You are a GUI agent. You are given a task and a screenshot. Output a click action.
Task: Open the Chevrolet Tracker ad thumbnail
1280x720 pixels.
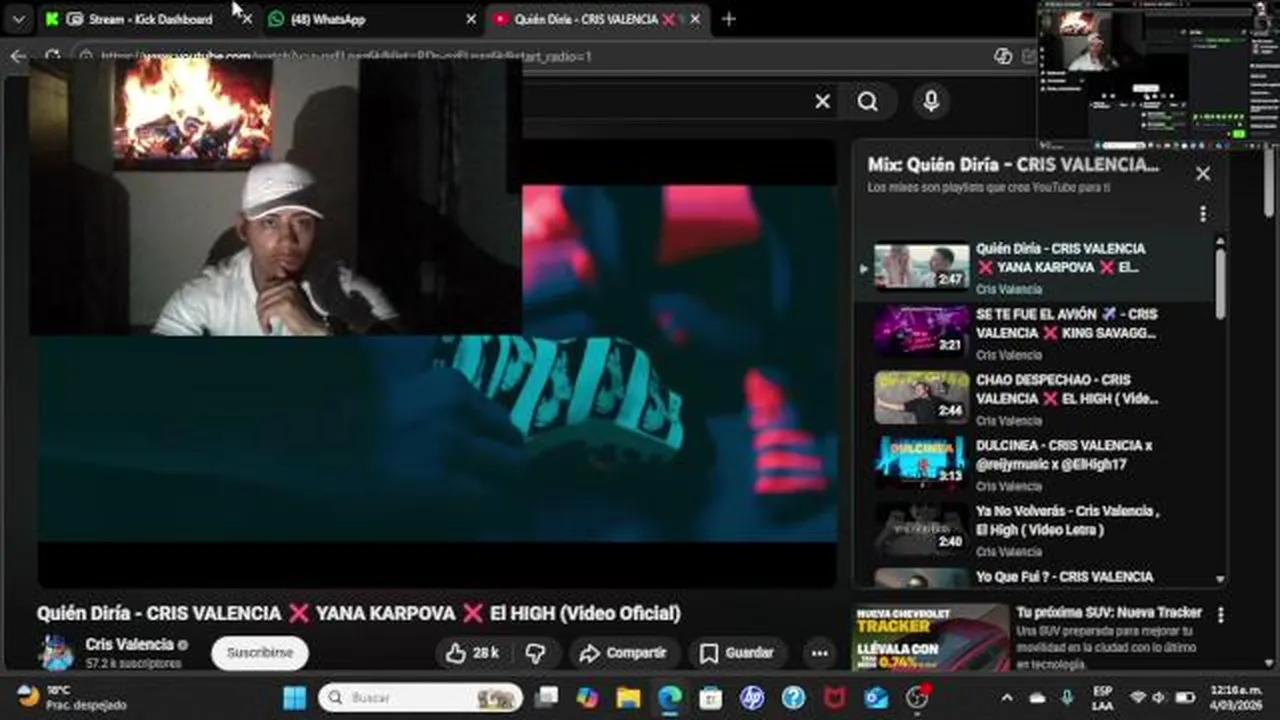point(931,637)
